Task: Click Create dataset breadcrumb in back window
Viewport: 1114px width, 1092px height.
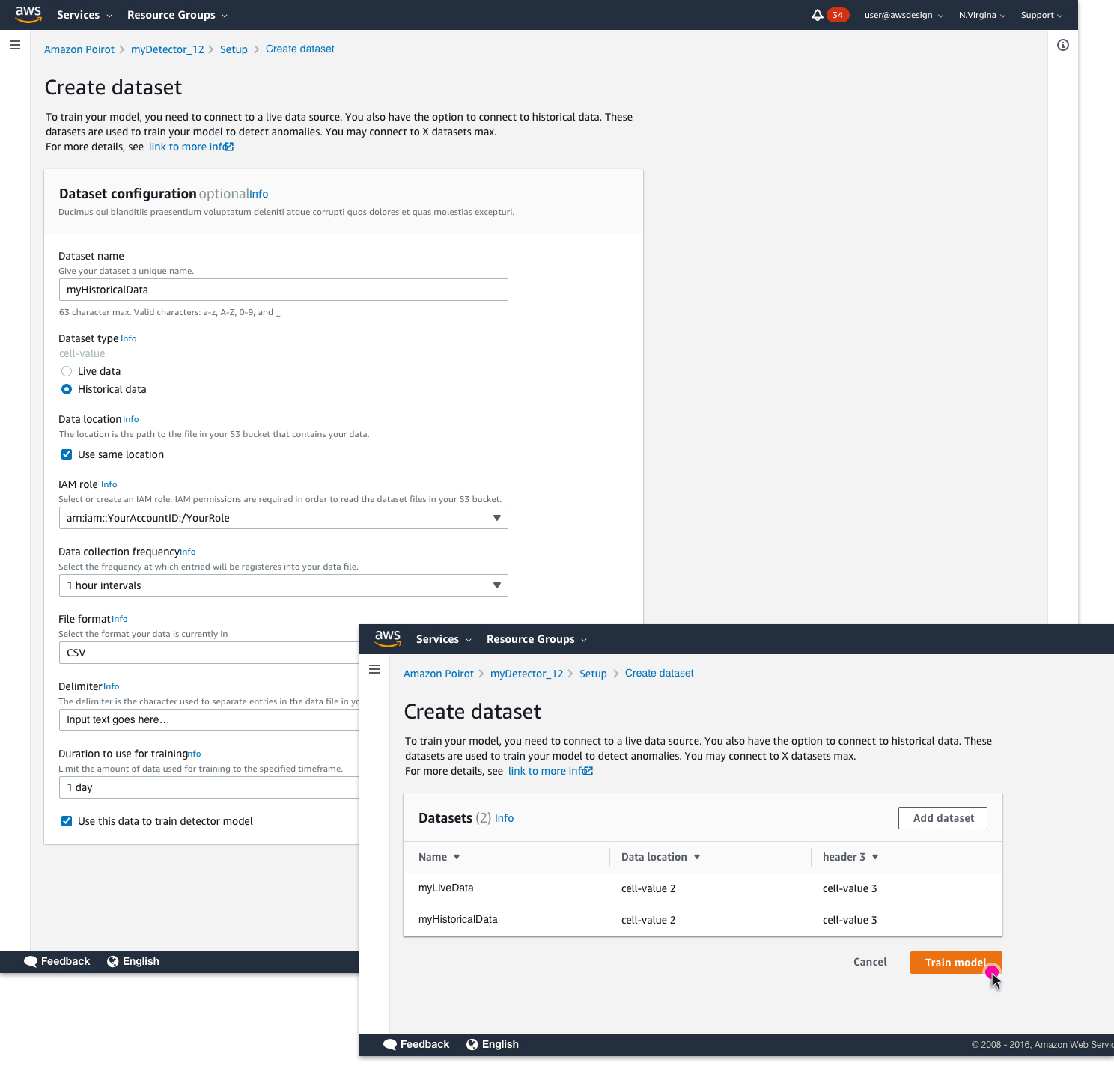Action: [x=300, y=49]
